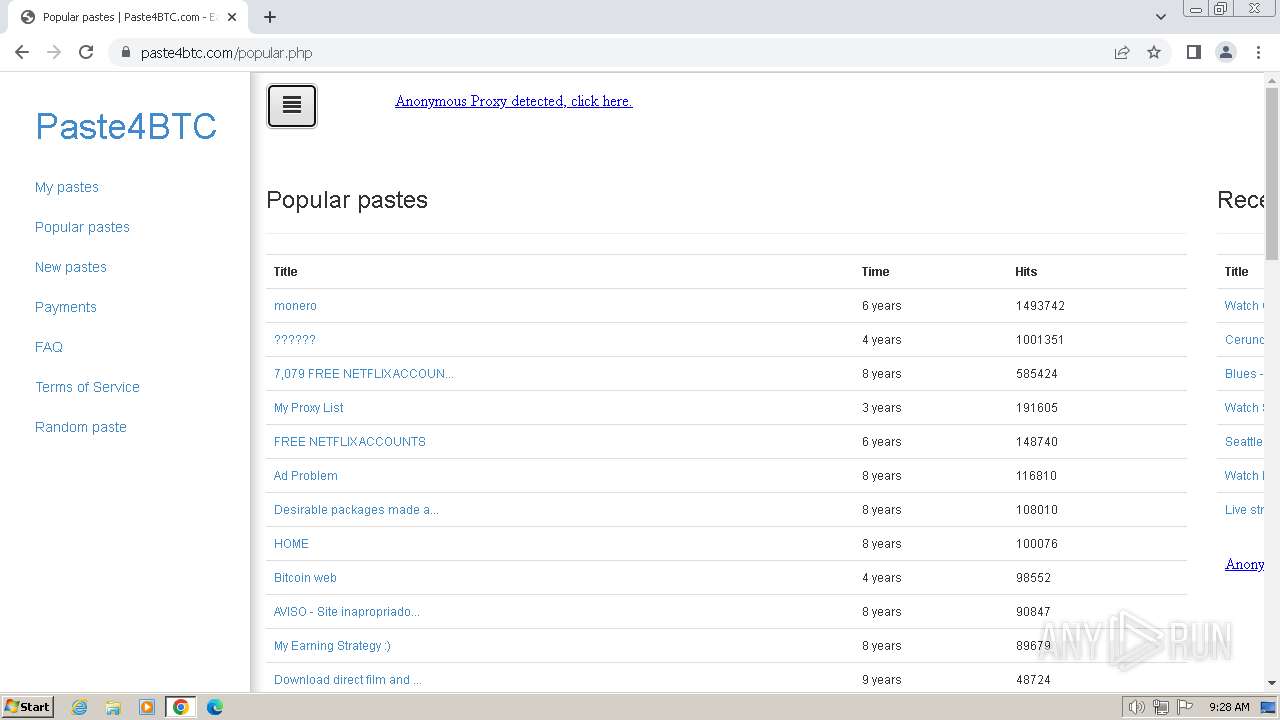
Task: Click the scrollbar down arrow
Action: (1272, 683)
